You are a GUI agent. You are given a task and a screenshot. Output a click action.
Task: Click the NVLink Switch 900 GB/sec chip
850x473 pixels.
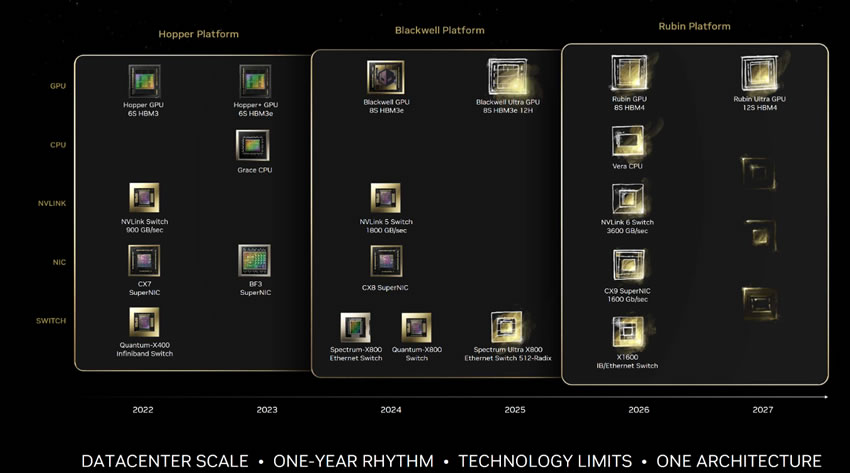click(144, 197)
